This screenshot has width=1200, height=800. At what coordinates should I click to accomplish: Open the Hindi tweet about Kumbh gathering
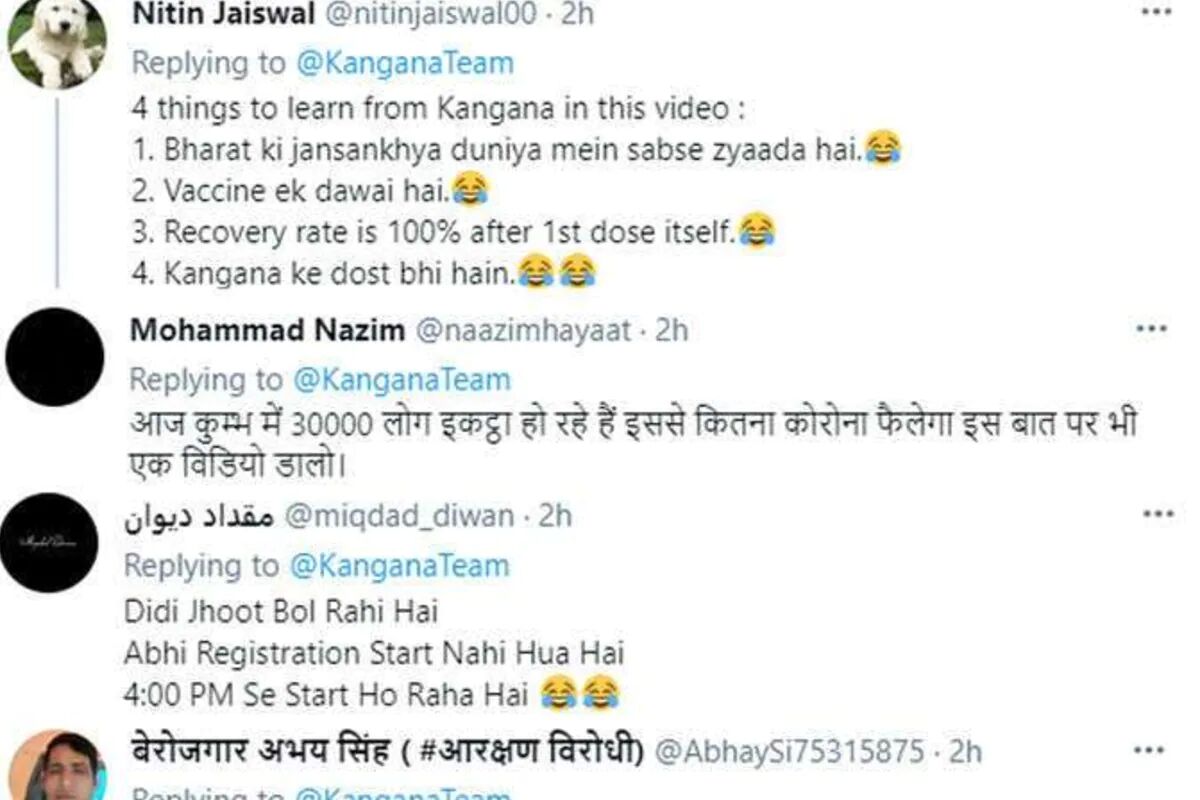tap(633, 441)
